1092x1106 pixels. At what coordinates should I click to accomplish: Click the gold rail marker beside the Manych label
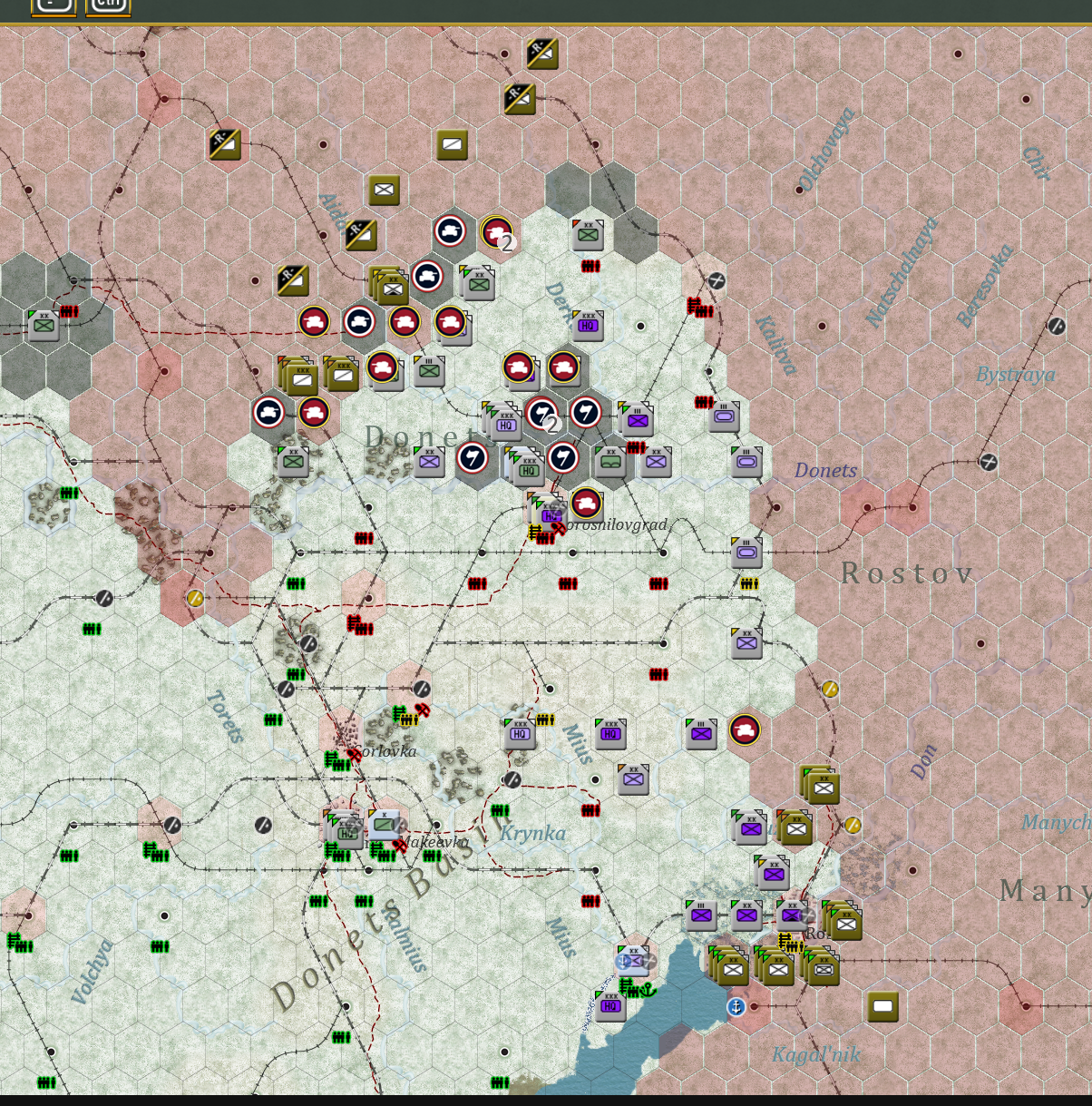pyautogui.click(x=853, y=825)
